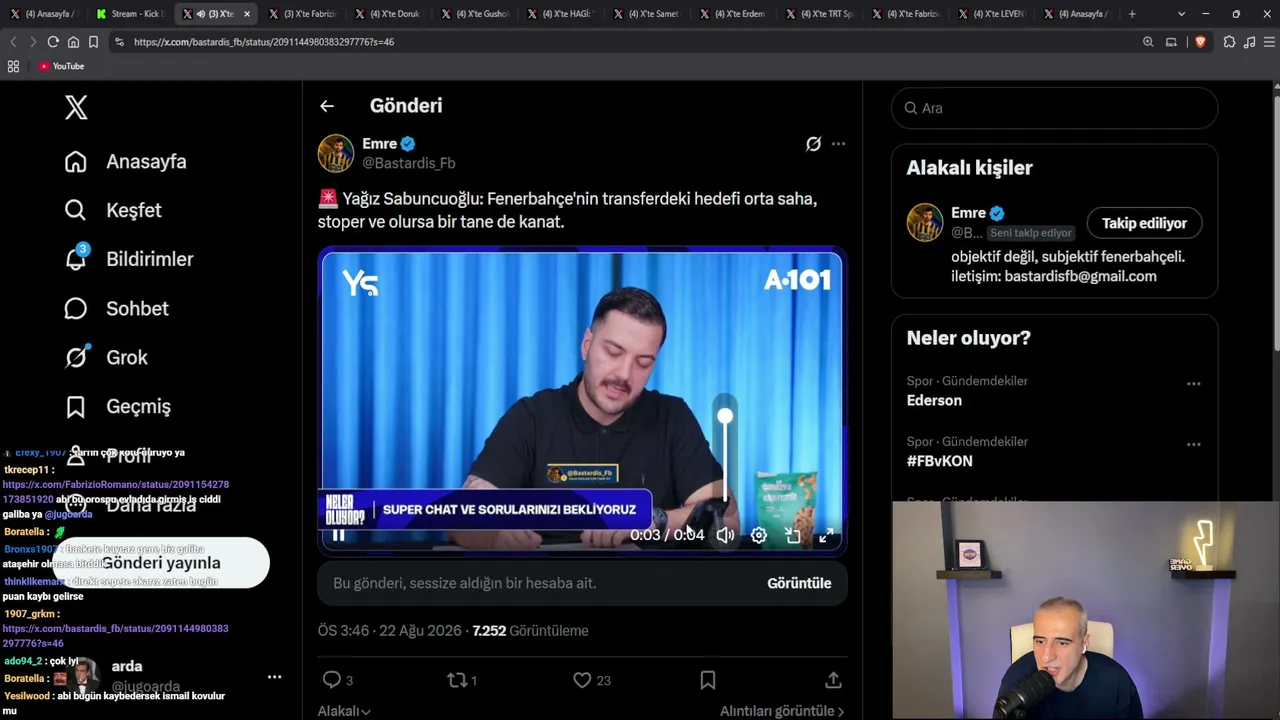This screenshot has width=1280, height=720.
Task: Open more options for #FBvKON trend
Action: pos(1193,444)
